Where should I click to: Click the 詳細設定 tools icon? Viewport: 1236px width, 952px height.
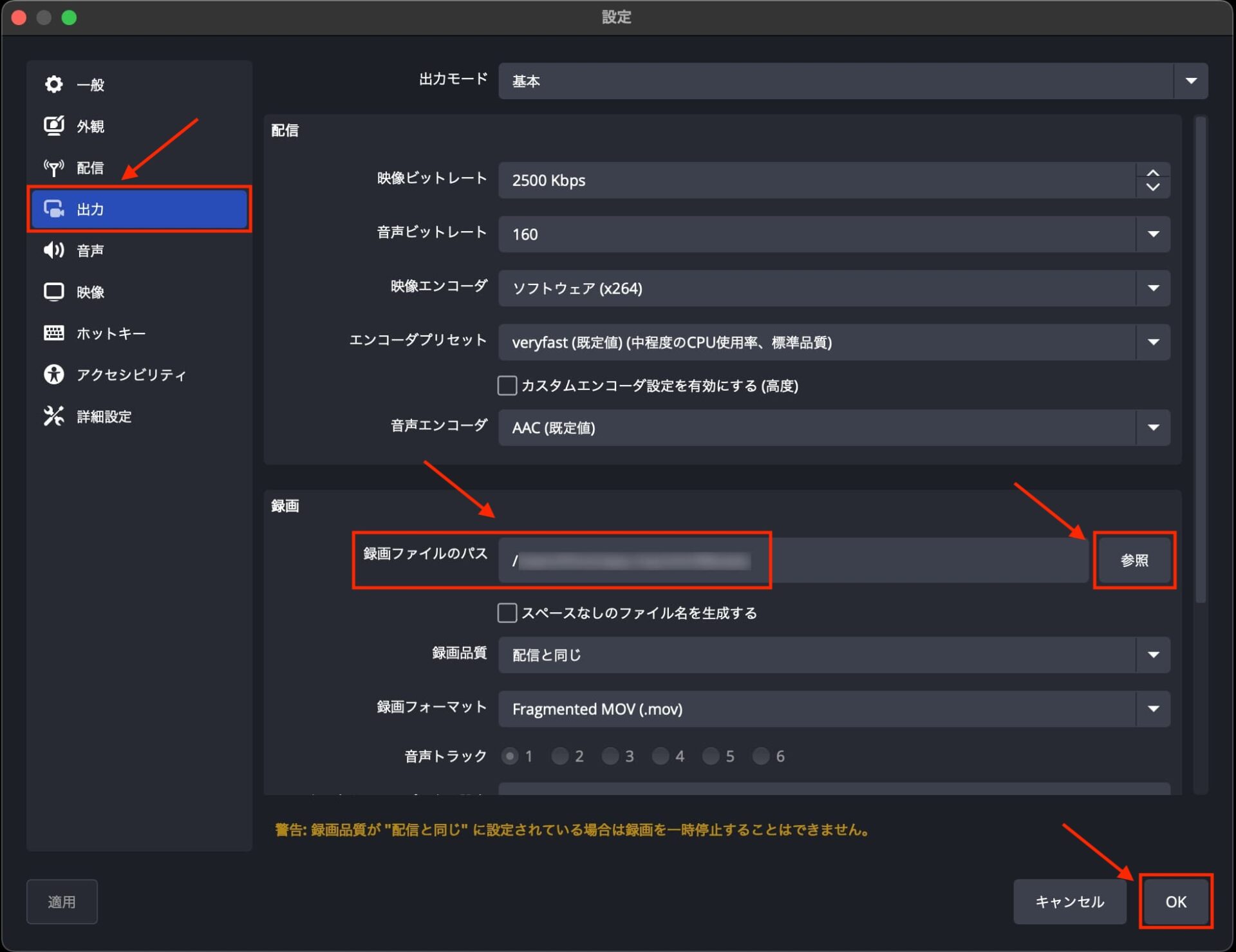[x=54, y=416]
